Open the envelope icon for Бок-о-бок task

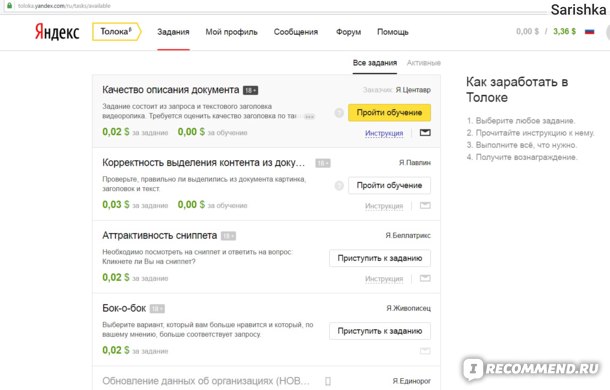425,351
